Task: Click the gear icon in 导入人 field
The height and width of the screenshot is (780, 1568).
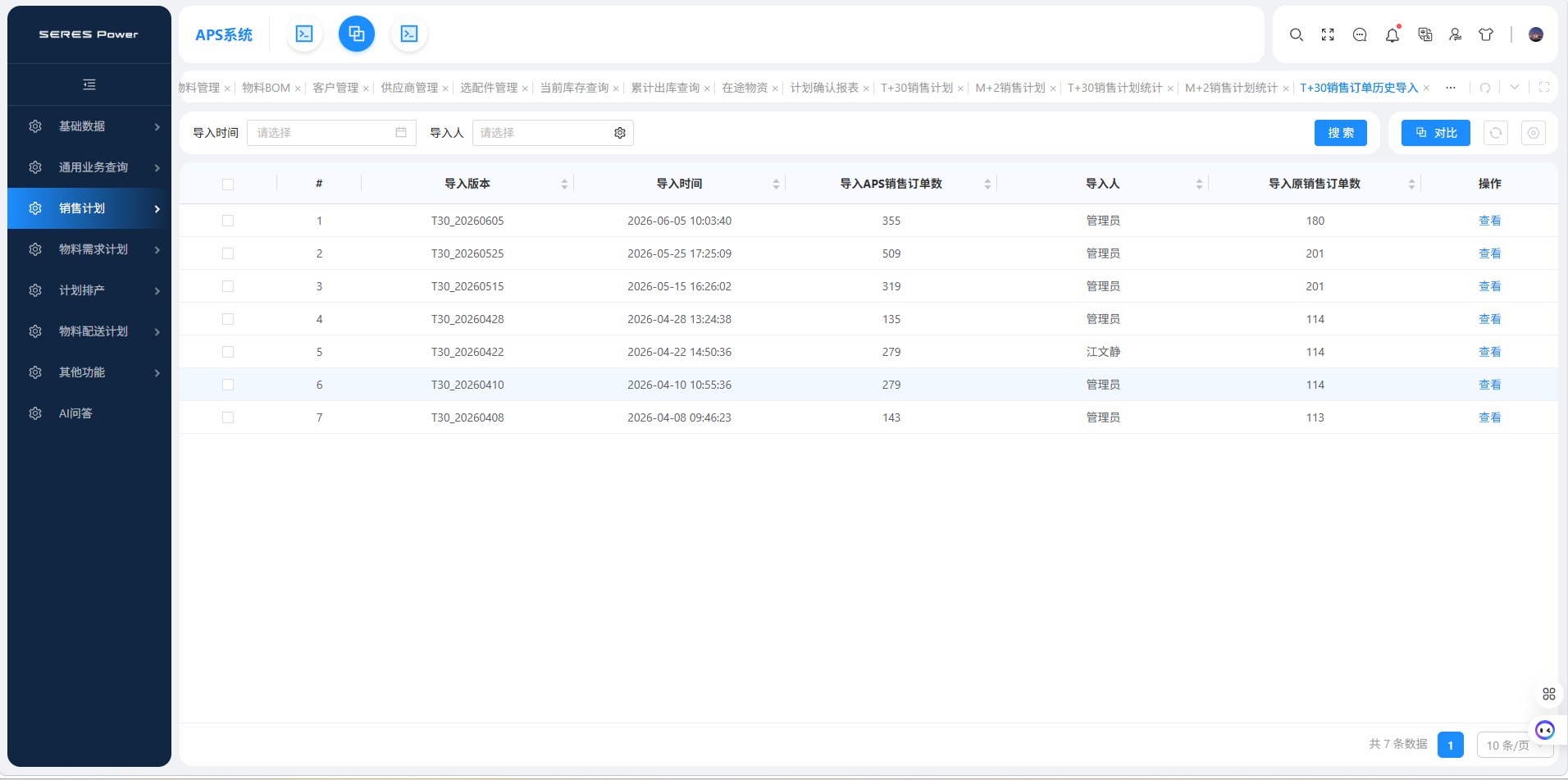Action: (620, 133)
